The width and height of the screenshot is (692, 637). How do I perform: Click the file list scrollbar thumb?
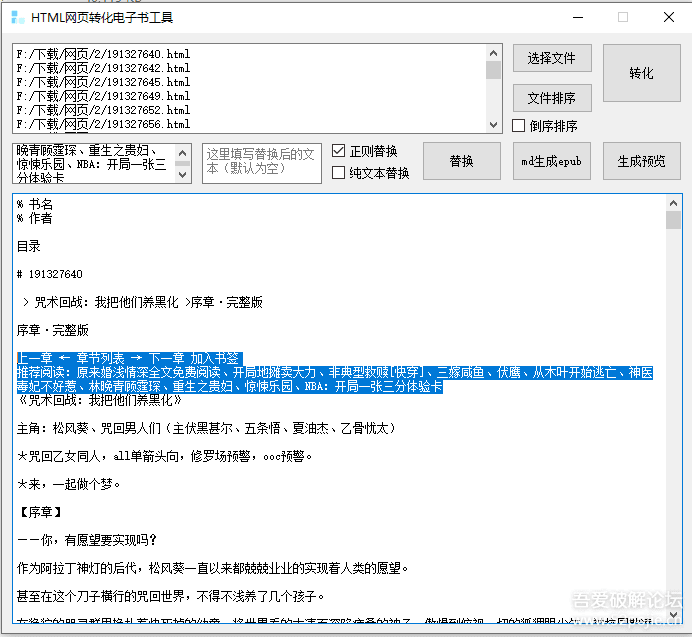493,70
